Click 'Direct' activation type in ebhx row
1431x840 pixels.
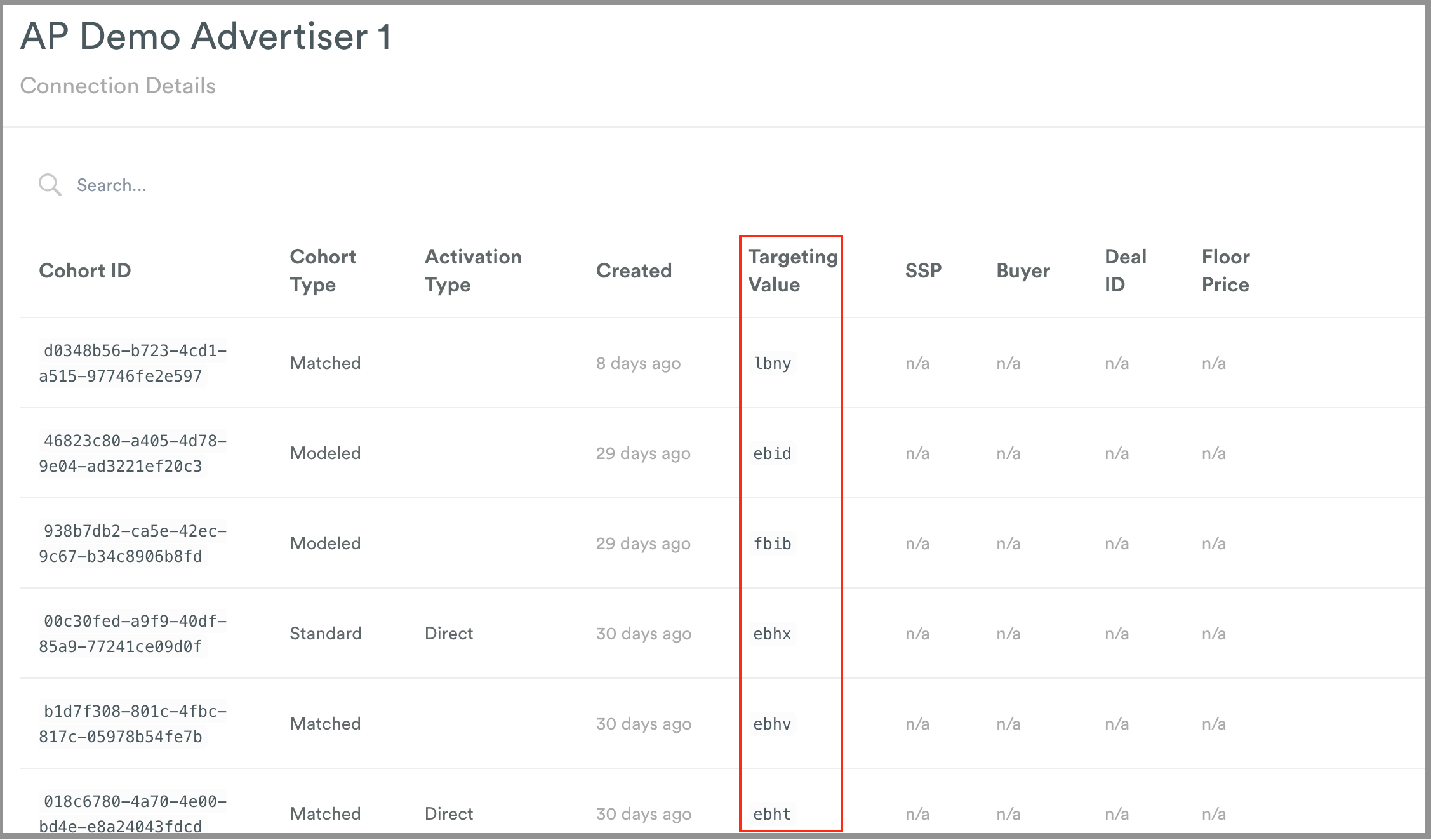[449, 634]
